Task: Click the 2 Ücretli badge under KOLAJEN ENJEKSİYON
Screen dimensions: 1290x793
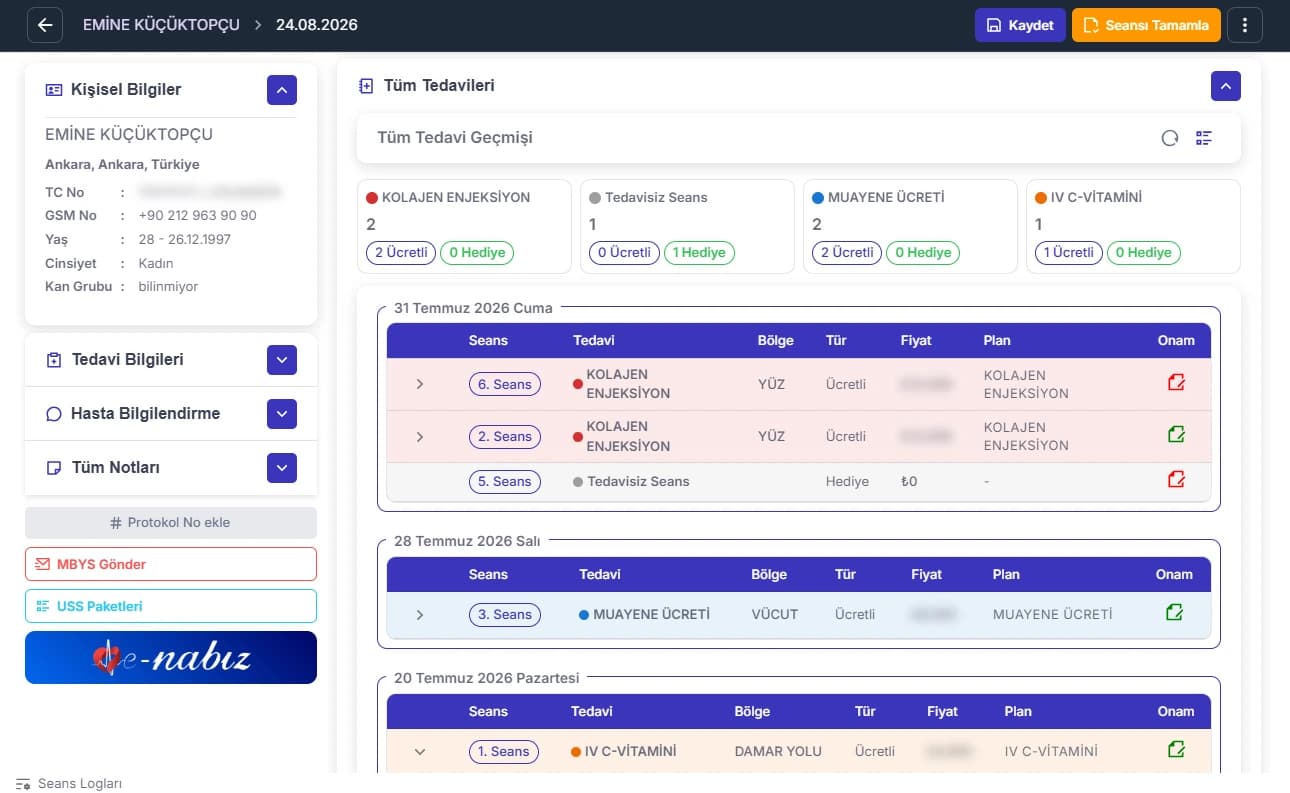Action: tap(401, 253)
